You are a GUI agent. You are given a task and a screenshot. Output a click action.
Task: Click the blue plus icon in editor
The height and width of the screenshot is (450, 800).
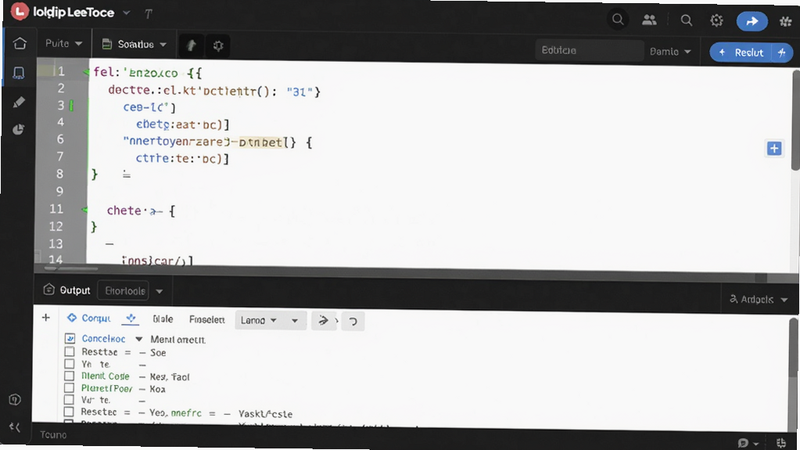774,148
